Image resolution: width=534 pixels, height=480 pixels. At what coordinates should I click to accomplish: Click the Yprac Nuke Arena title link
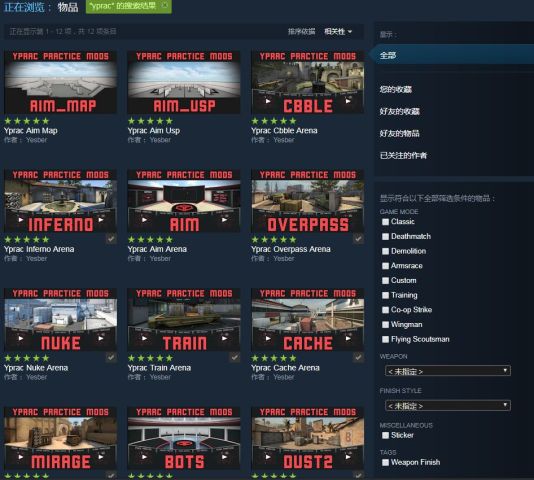(36, 368)
